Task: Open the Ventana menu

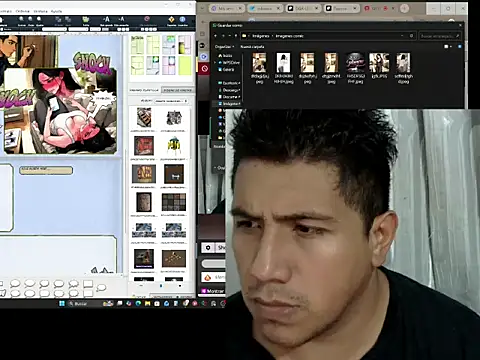Action: [x=41, y=11]
